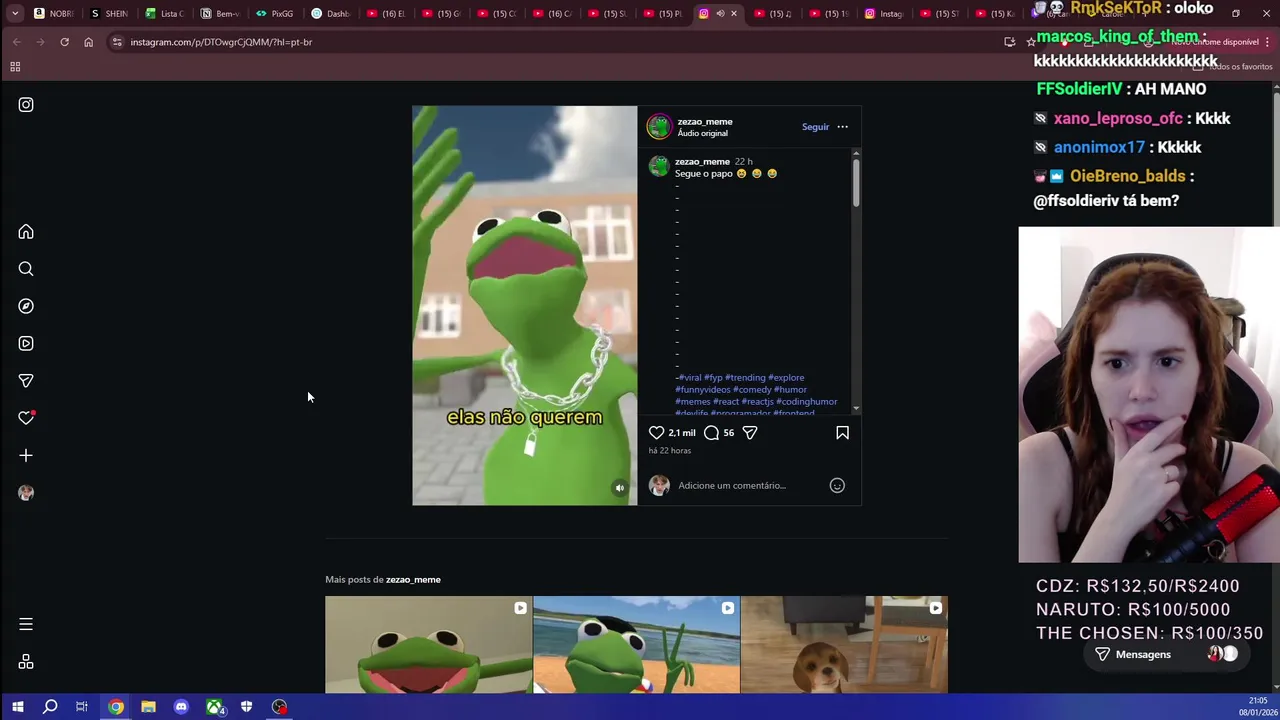The height and width of the screenshot is (720, 1280).
Task: Mute the video using speaker icon
Action: [620, 488]
